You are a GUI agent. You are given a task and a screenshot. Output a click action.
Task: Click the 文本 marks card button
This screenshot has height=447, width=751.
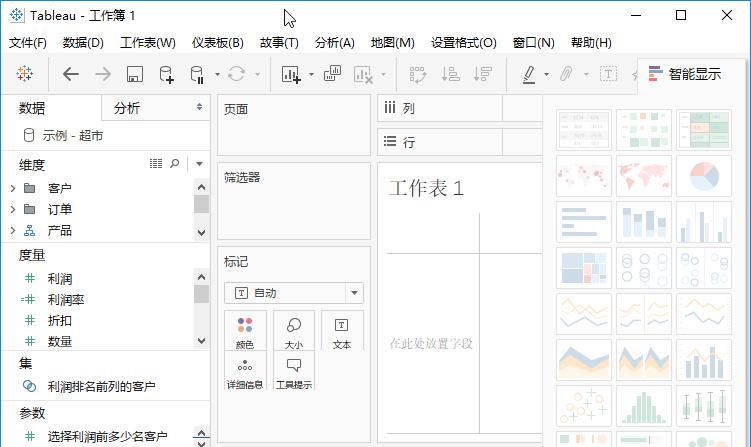pyautogui.click(x=342, y=330)
